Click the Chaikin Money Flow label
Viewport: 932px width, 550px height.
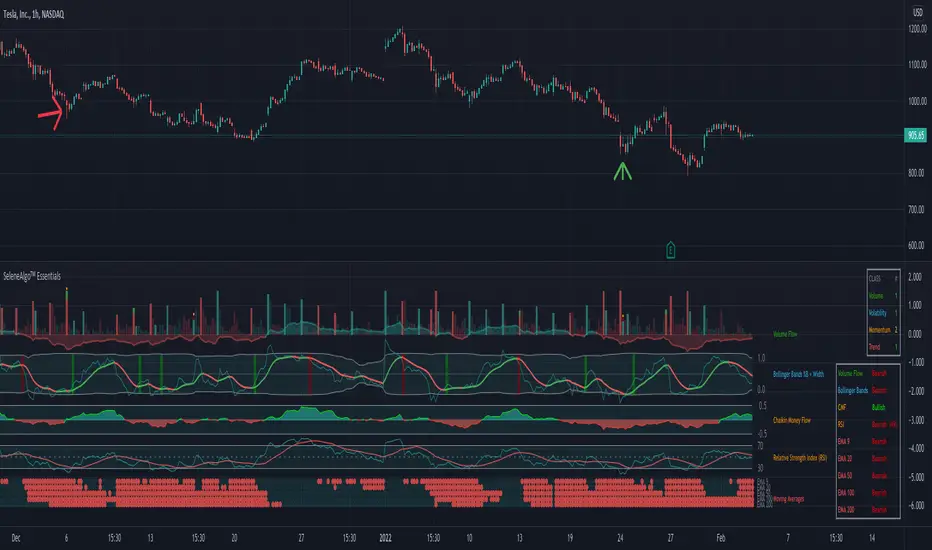pos(791,420)
